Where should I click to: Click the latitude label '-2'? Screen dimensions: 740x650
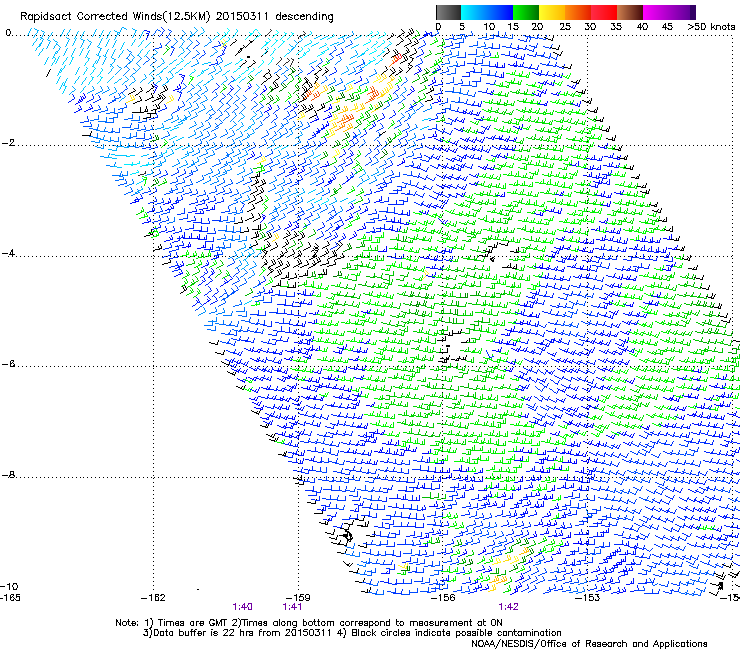8,143
